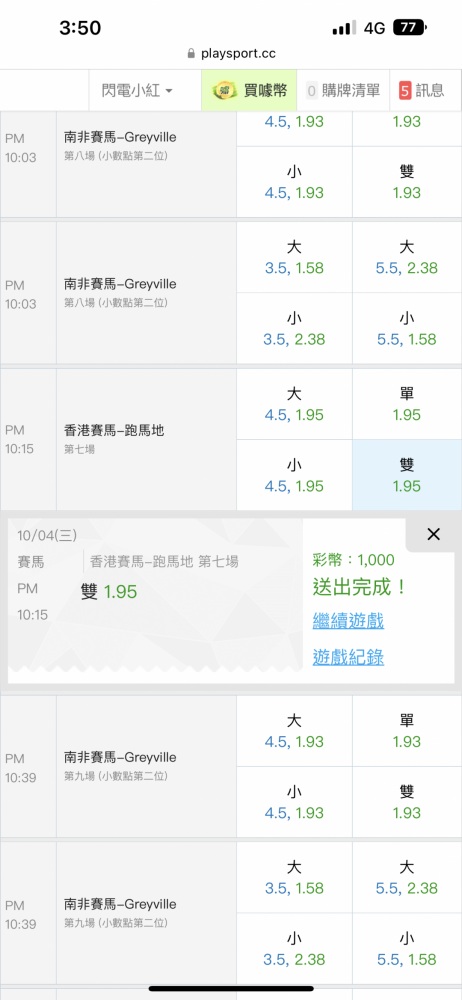Open the 遊戲紀錄 link
The image size is (462, 1000).
[x=348, y=657]
